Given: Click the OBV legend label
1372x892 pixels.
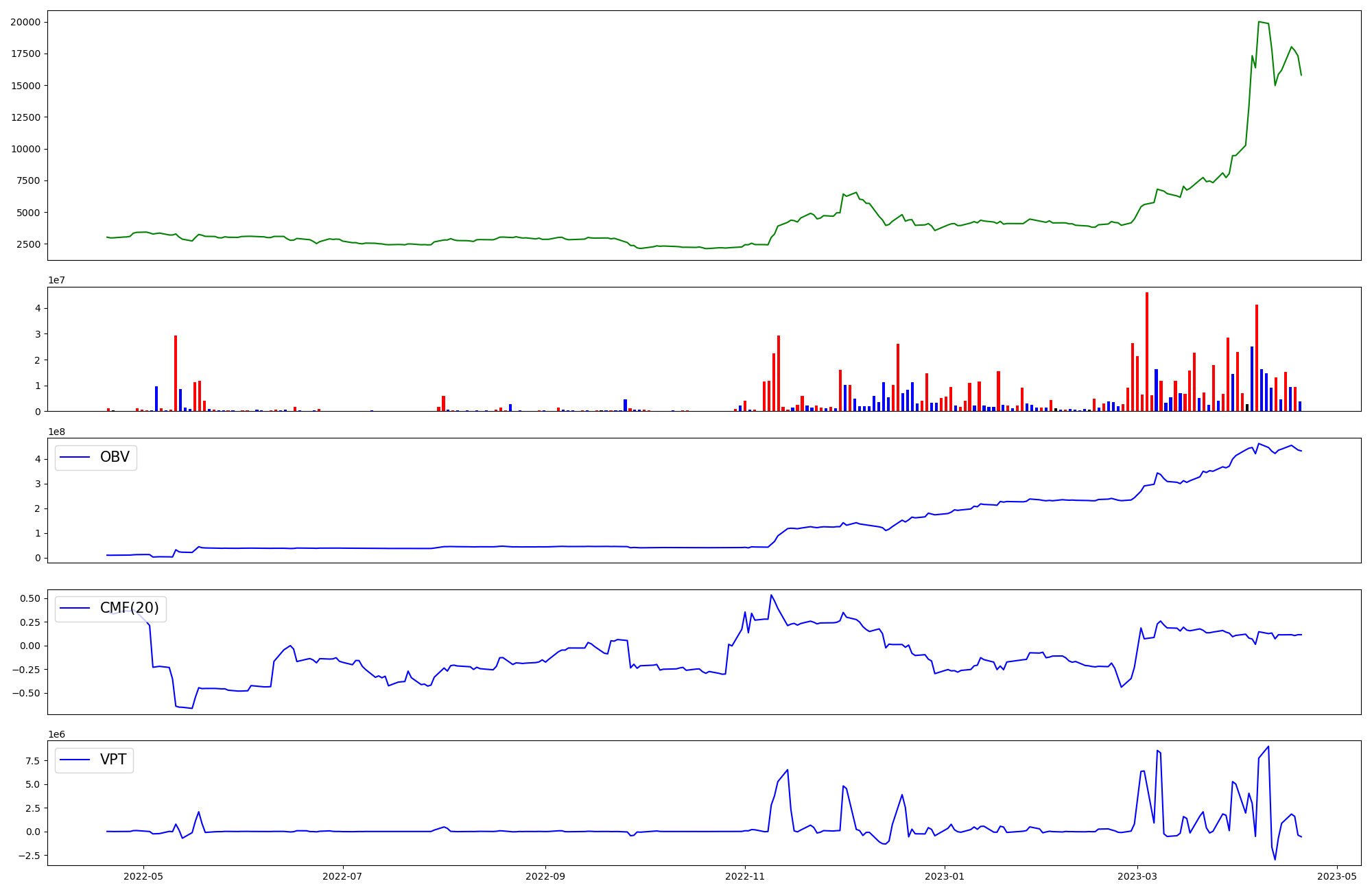Looking at the screenshot, I should pos(115,457).
